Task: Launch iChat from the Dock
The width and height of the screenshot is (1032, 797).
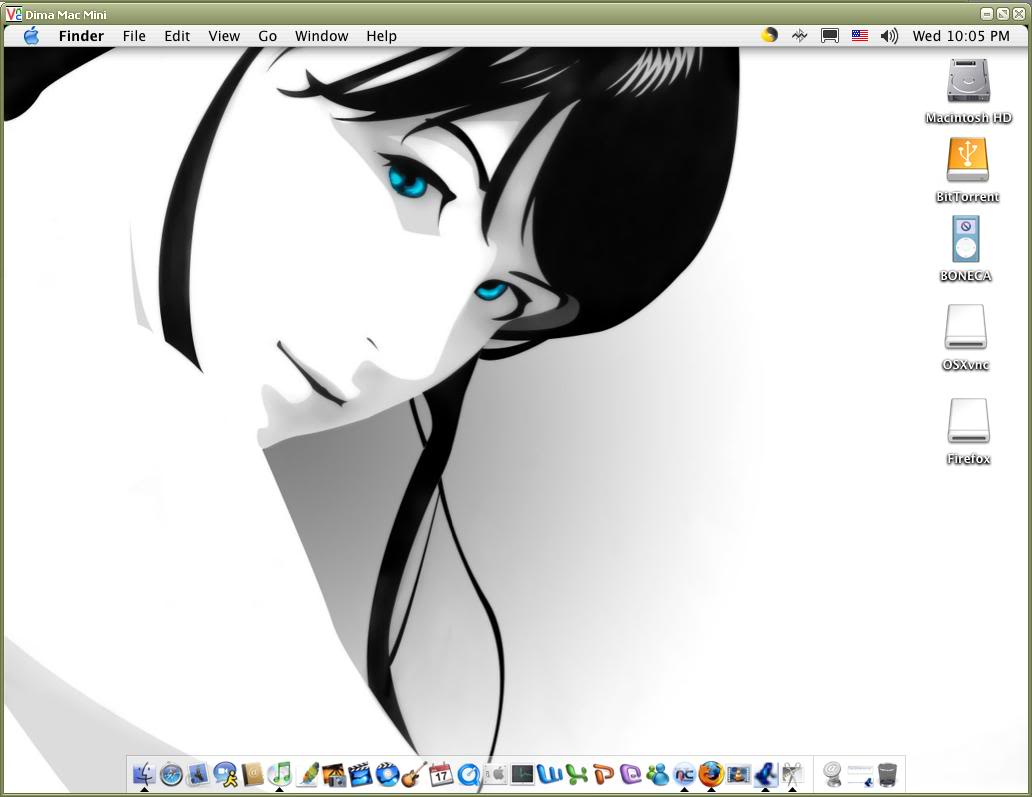Action: (x=225, y=774)
